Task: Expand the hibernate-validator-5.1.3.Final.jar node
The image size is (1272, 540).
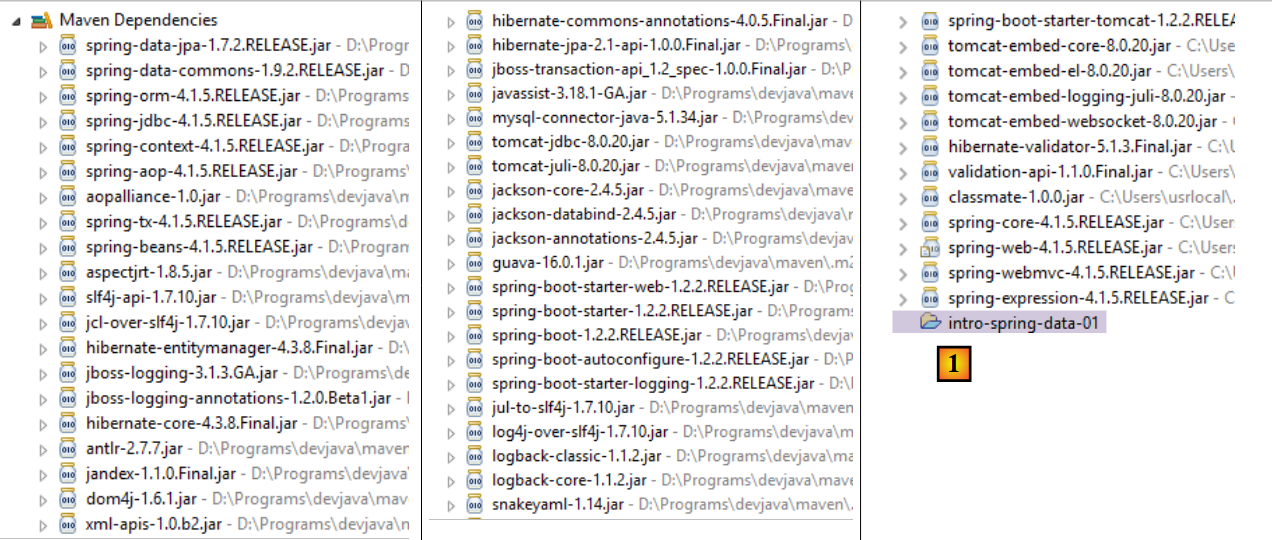Action: click(904, 147)
